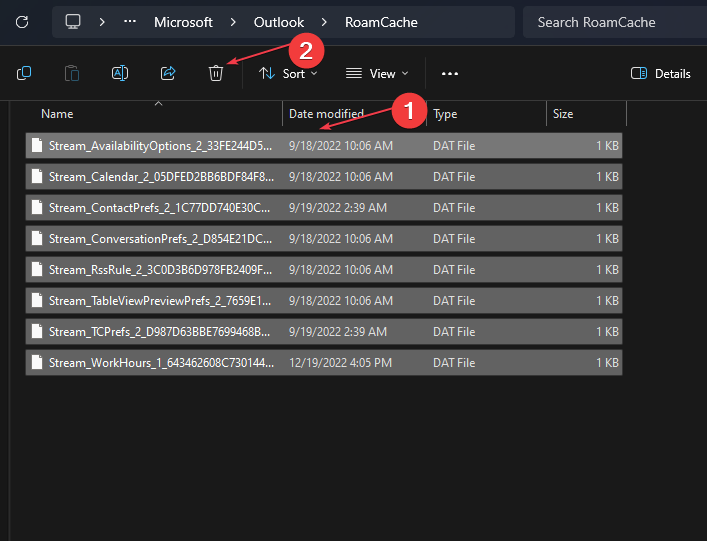The height and width of the screenshot is (541, 707).
Task: Click file icon of Stream_RssRule_2
Action: (37, 269)
